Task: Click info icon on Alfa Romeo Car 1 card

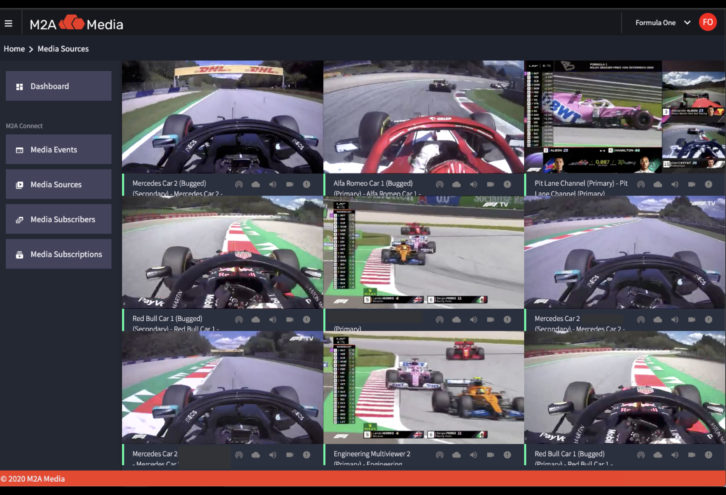Action: pyautogui.click(x=507, y=184)
